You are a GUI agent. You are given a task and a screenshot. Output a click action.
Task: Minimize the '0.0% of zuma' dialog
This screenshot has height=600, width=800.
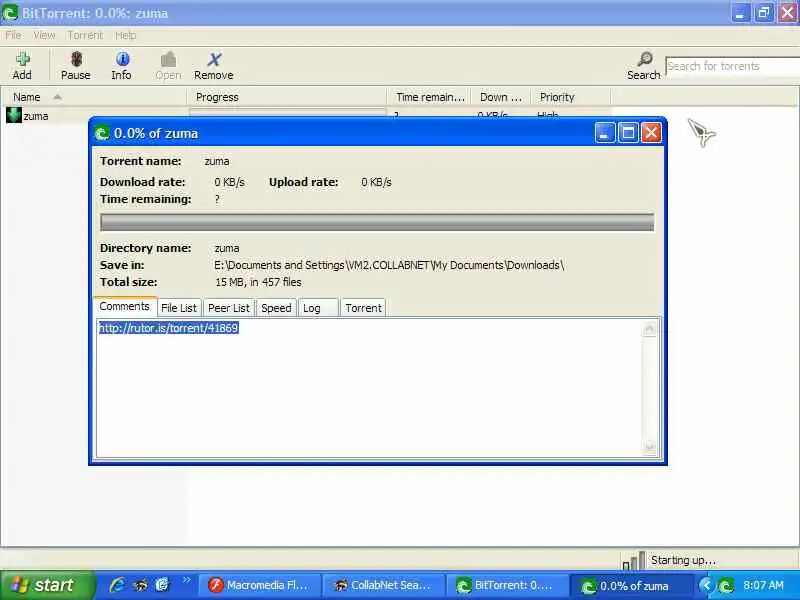tap(605, 133)
